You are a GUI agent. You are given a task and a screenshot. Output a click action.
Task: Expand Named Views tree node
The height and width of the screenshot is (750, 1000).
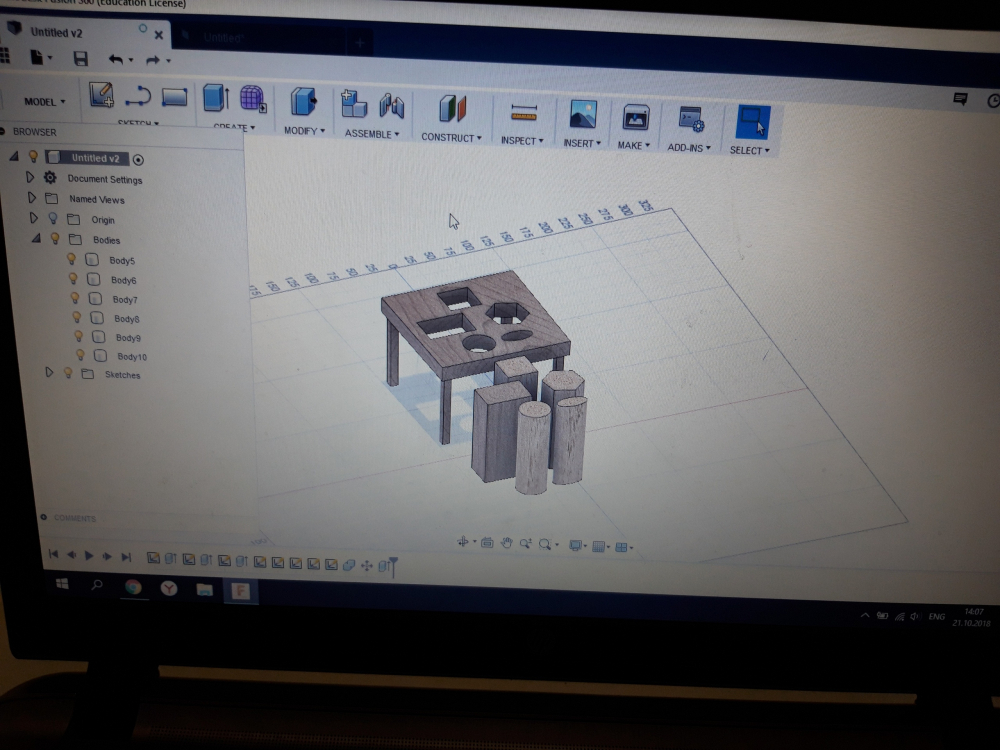pos(31,198)
